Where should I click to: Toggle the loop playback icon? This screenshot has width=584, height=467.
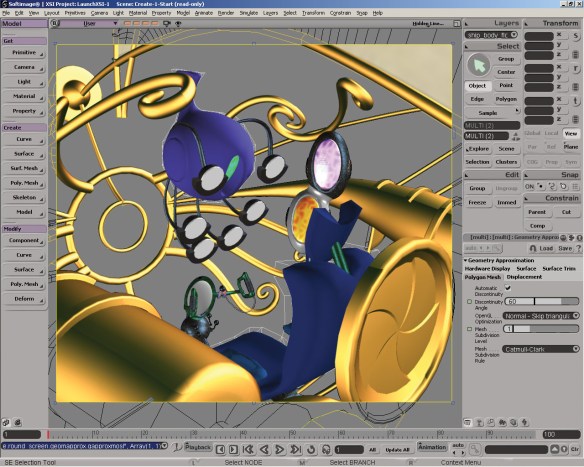311,449
